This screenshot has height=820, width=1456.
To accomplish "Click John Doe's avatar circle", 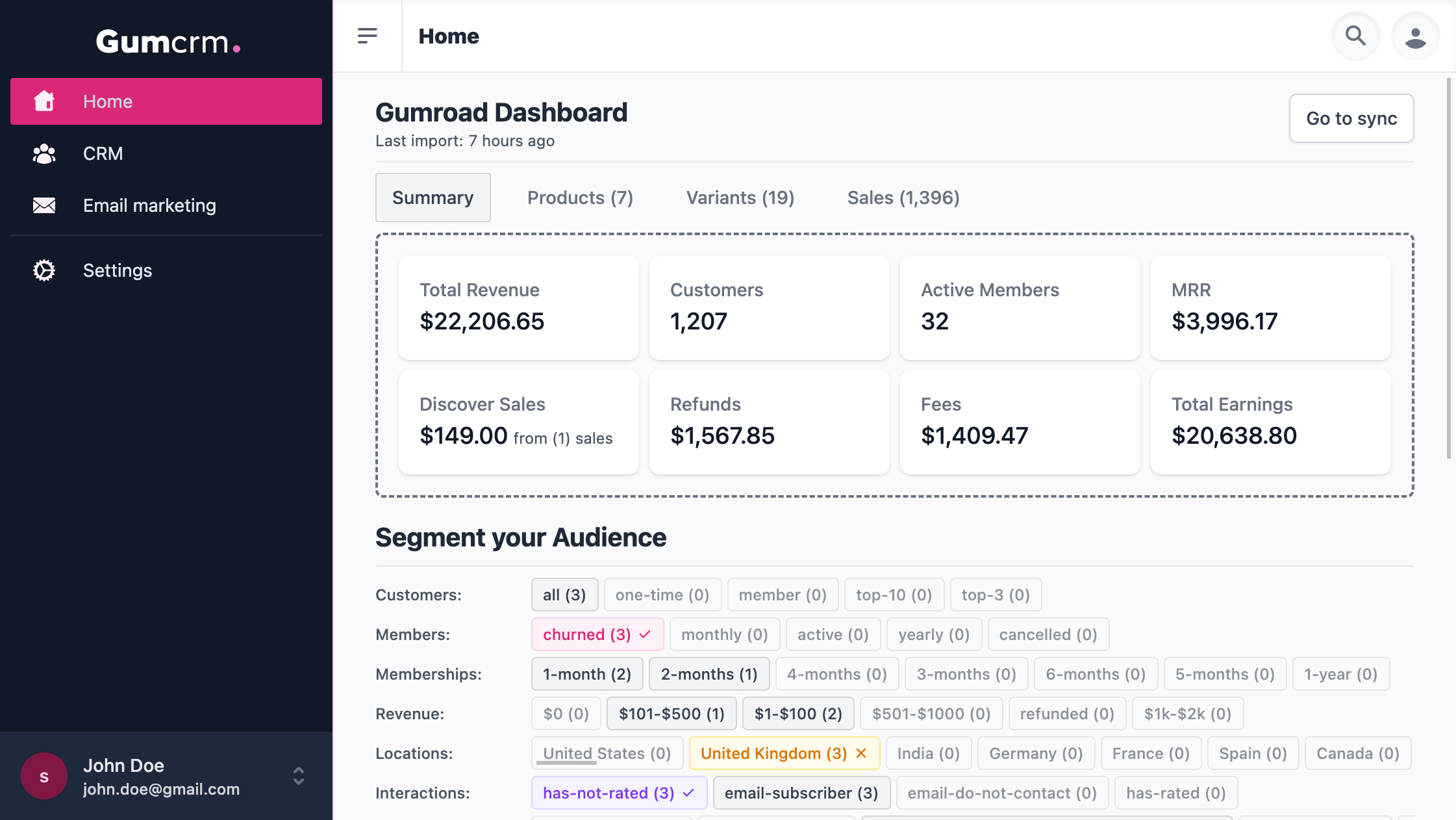I will pos(44,776).
